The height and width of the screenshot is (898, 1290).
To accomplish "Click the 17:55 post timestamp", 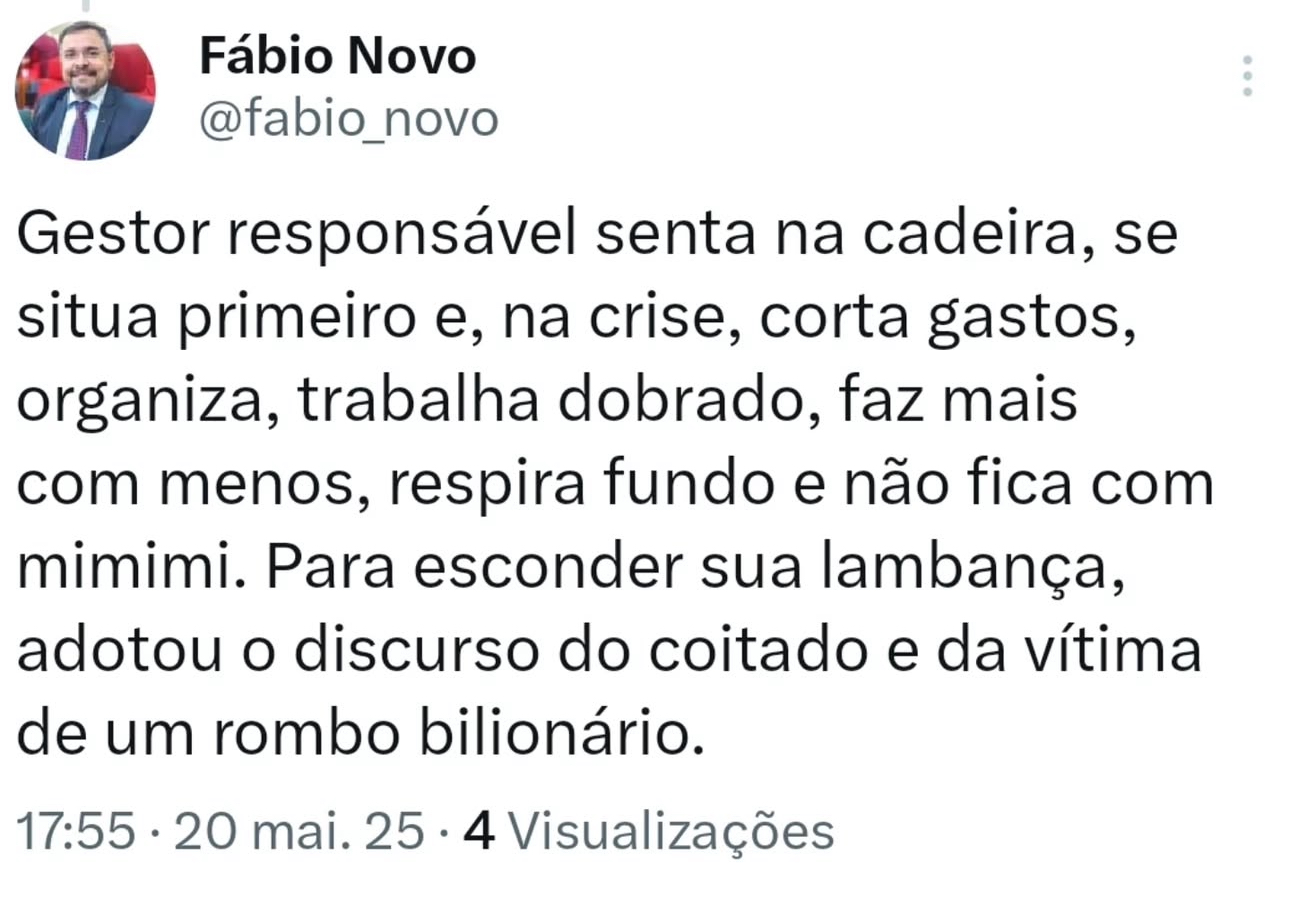I will coord(76,833).
